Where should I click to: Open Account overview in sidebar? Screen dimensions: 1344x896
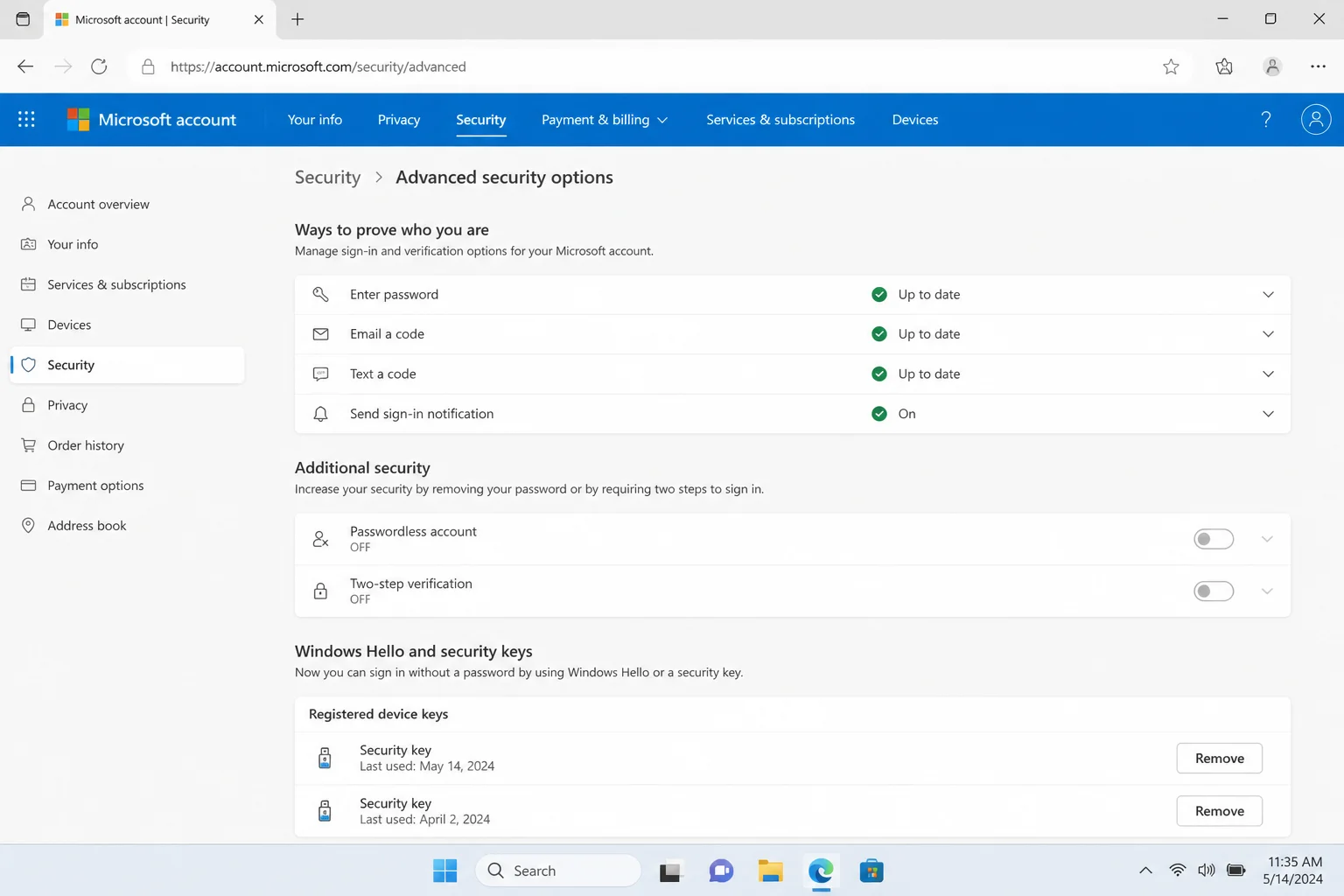[128, 204]
